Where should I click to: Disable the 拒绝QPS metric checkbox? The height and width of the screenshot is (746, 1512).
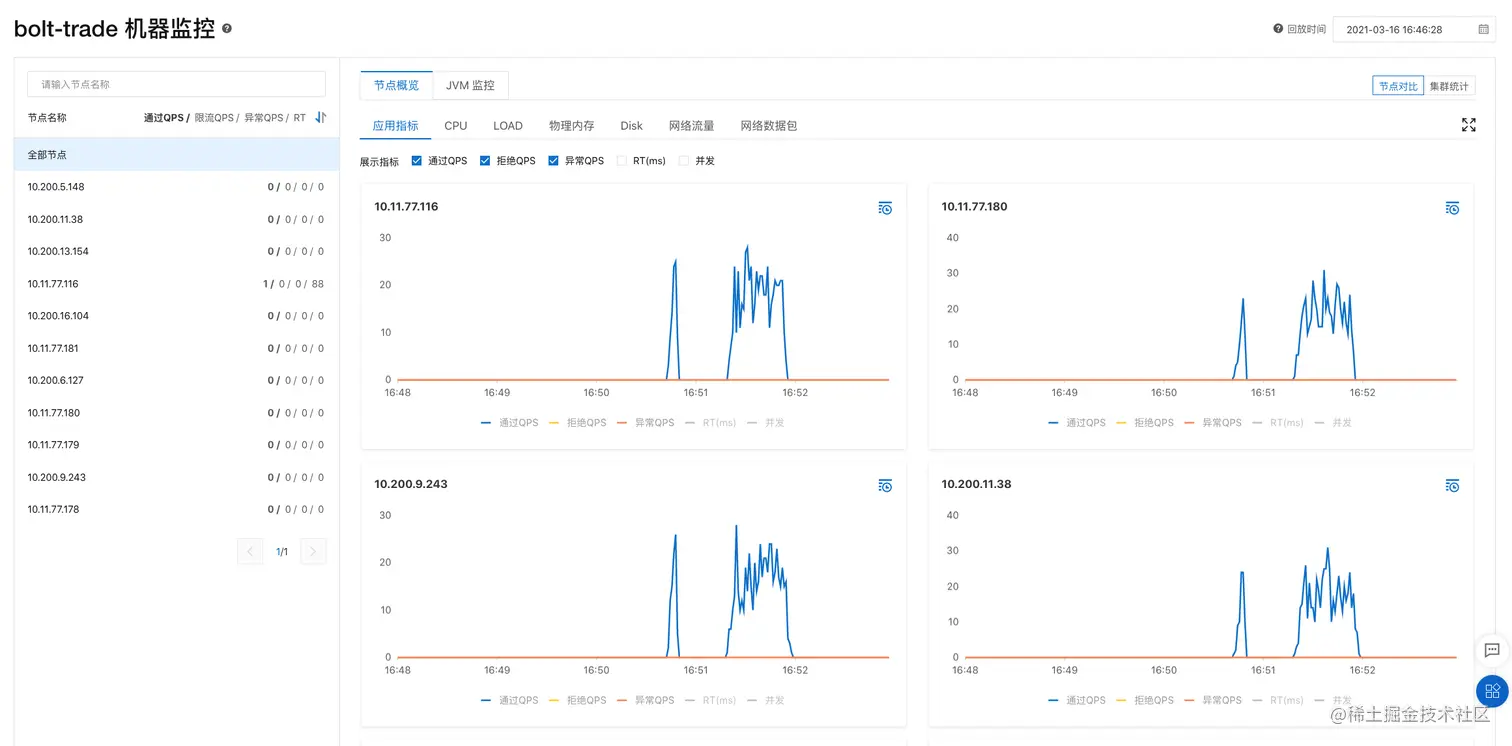coord(484,160)
